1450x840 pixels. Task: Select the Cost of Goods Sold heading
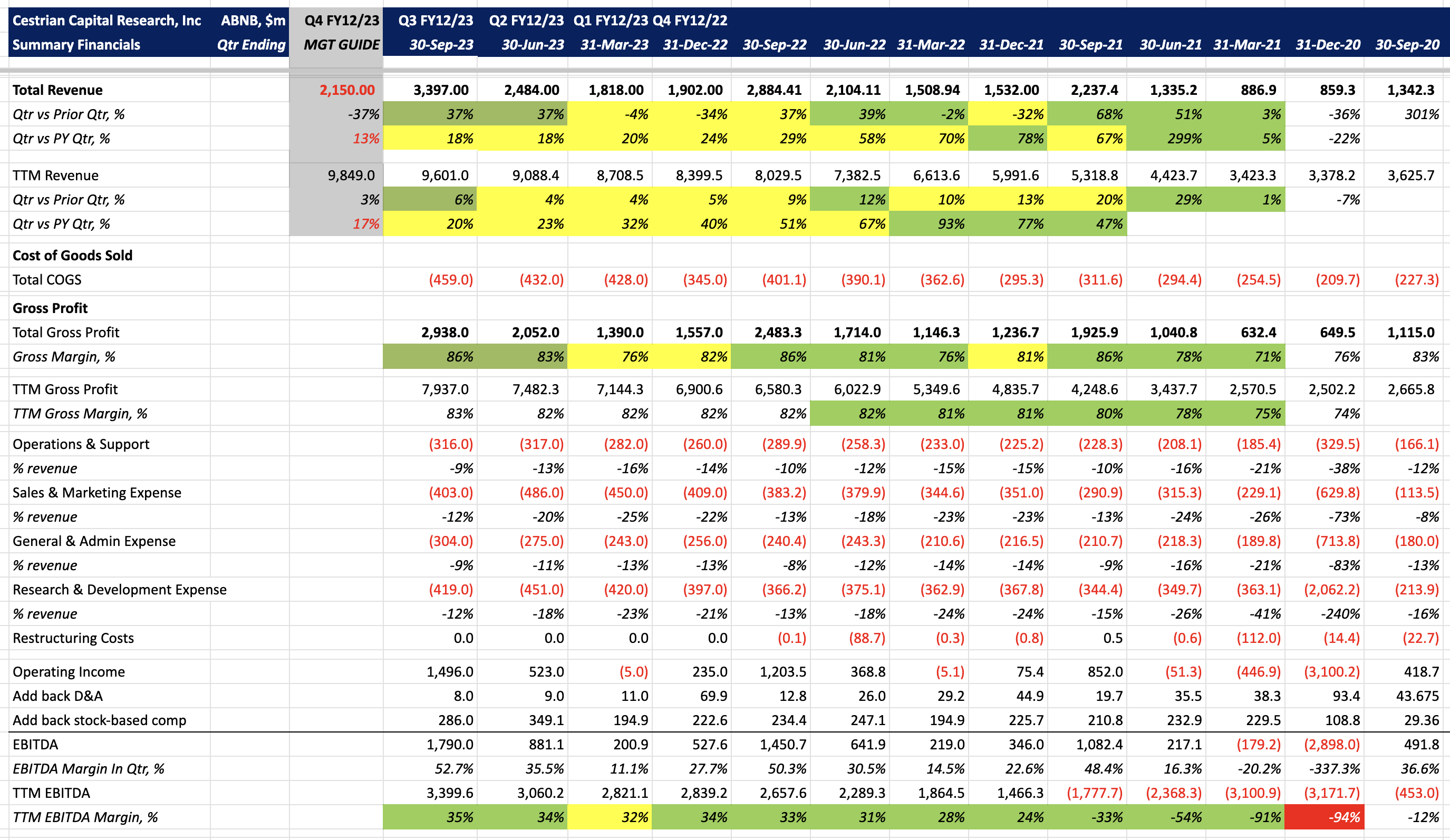click(x=73, y=255)
